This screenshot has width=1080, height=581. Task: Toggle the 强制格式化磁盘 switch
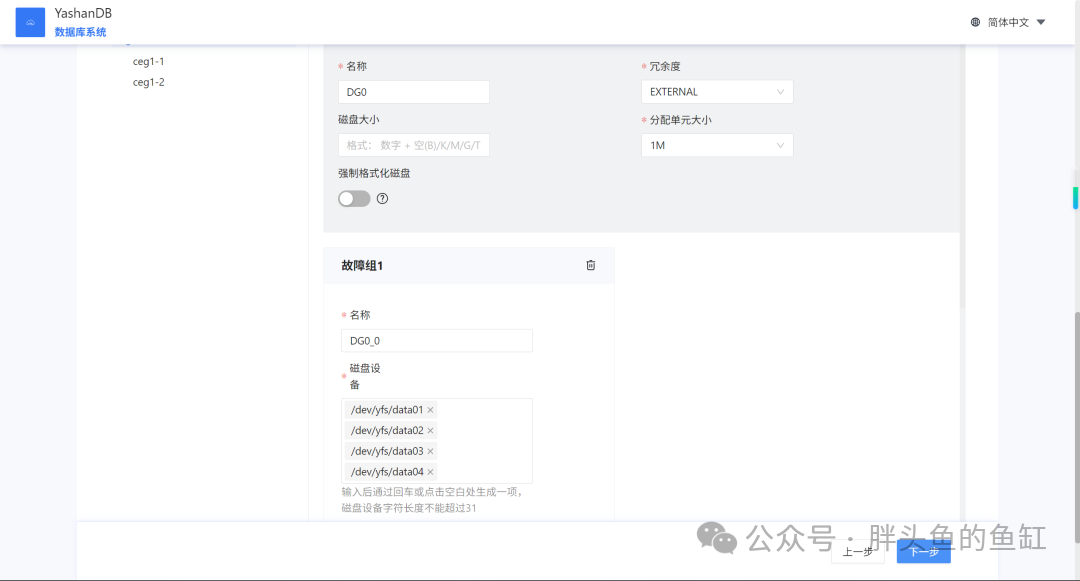coord(354,199)
